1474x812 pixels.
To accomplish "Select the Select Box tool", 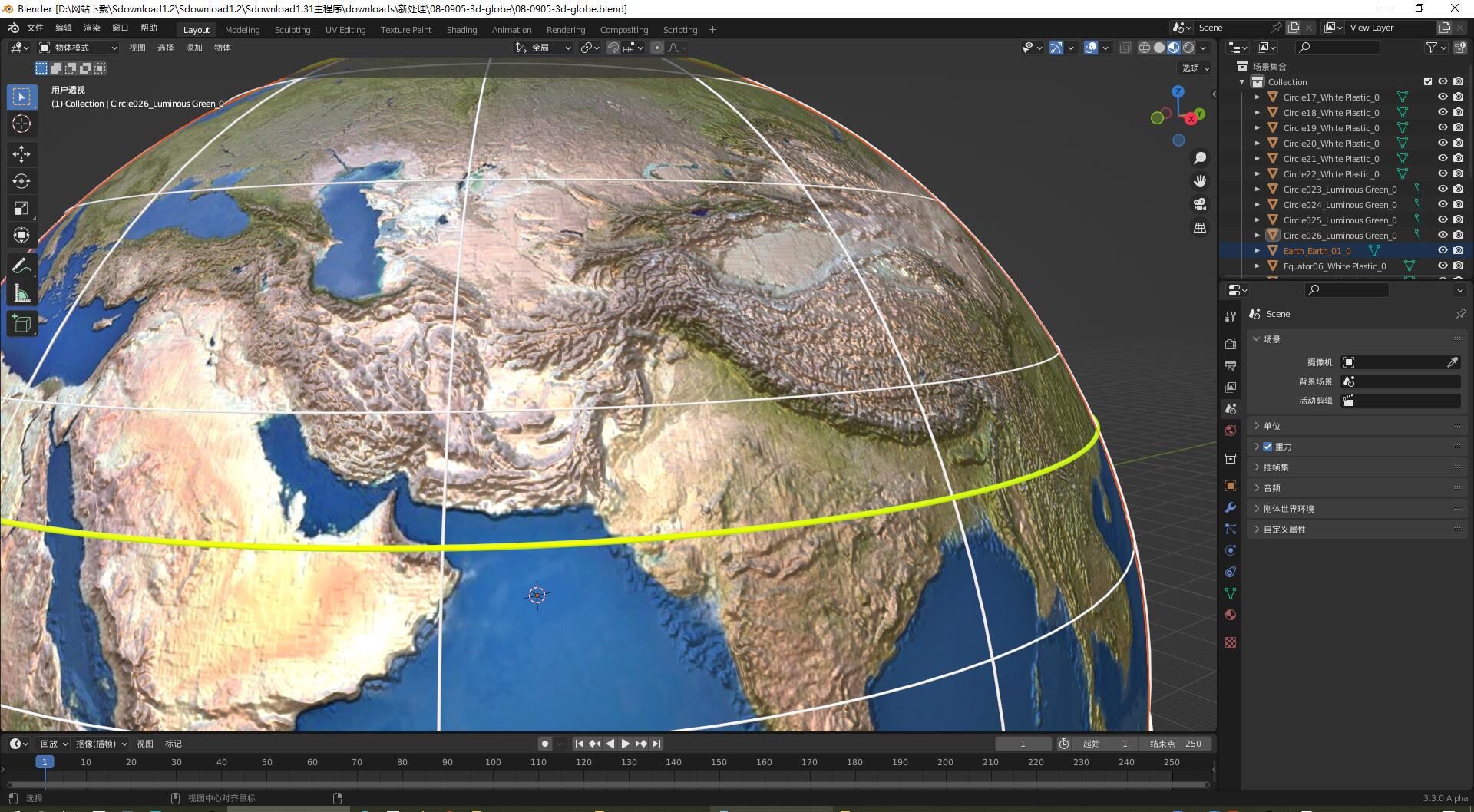I will [21, 97].
